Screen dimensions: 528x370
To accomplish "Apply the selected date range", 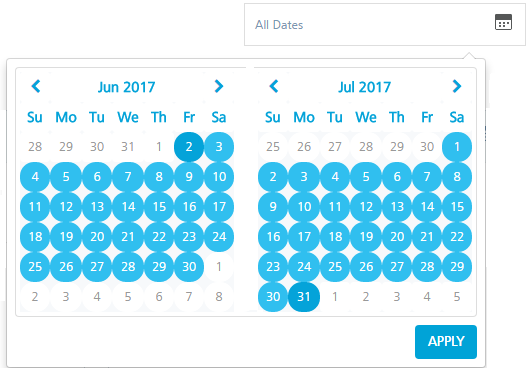I will pyautogui.click(x=446, y=341).
